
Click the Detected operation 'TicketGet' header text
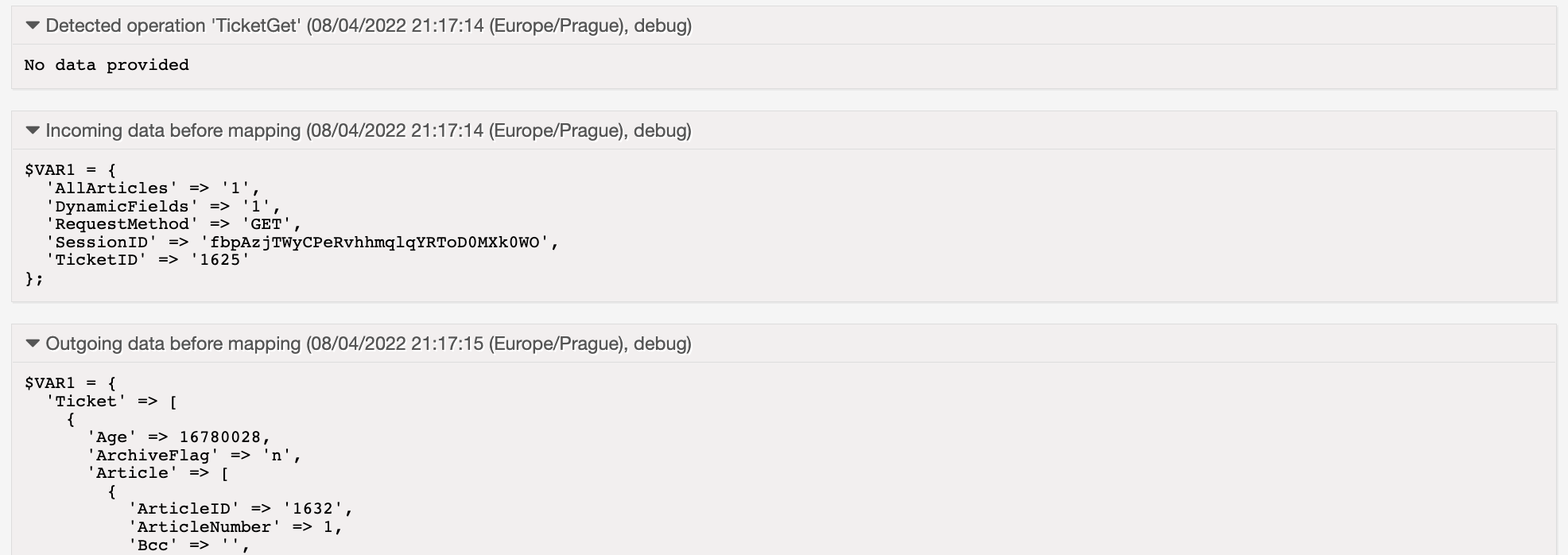point(368,25)
